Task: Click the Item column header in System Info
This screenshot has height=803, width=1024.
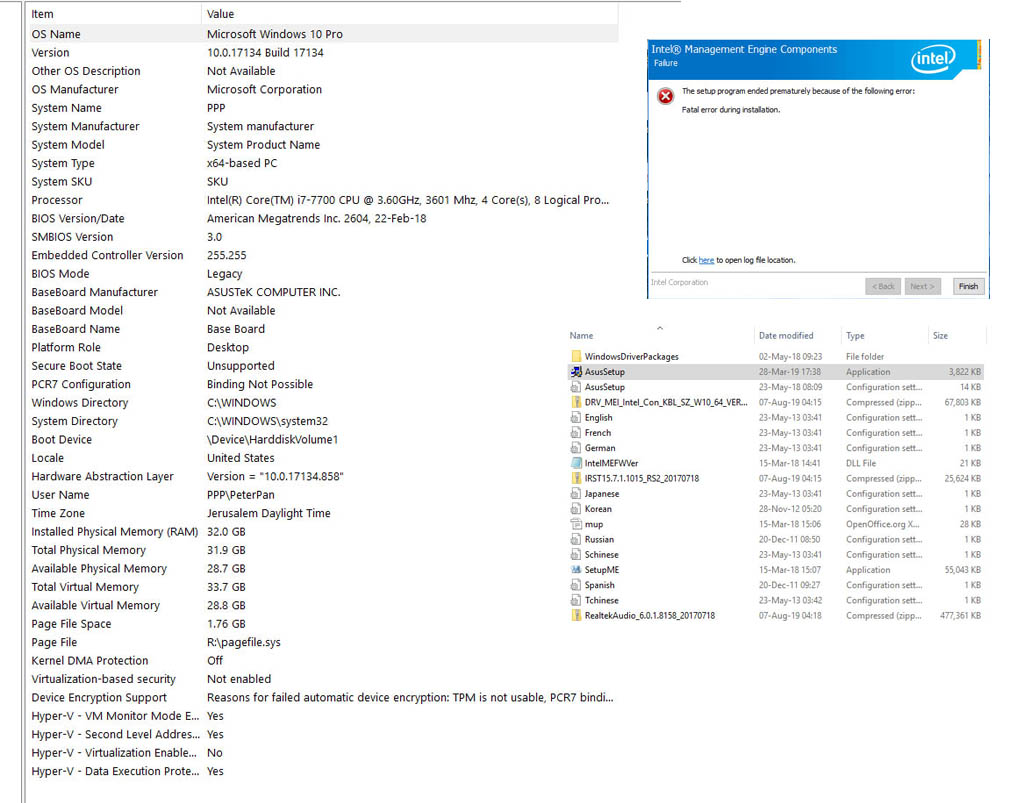Action: pos(43,14)
